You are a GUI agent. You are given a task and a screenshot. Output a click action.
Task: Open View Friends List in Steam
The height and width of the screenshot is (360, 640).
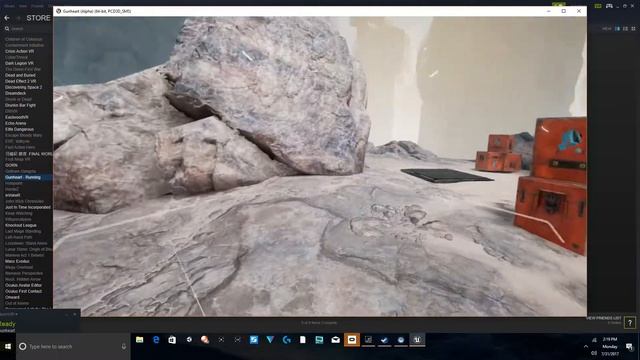(x=604, y=318)
